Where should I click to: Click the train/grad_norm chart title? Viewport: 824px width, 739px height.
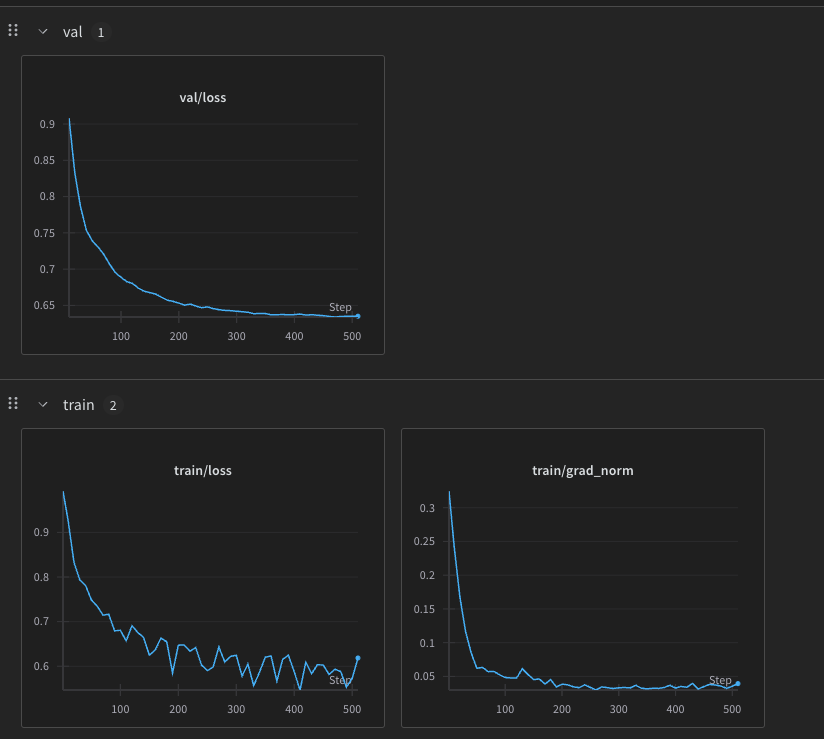tap(583, 470)
